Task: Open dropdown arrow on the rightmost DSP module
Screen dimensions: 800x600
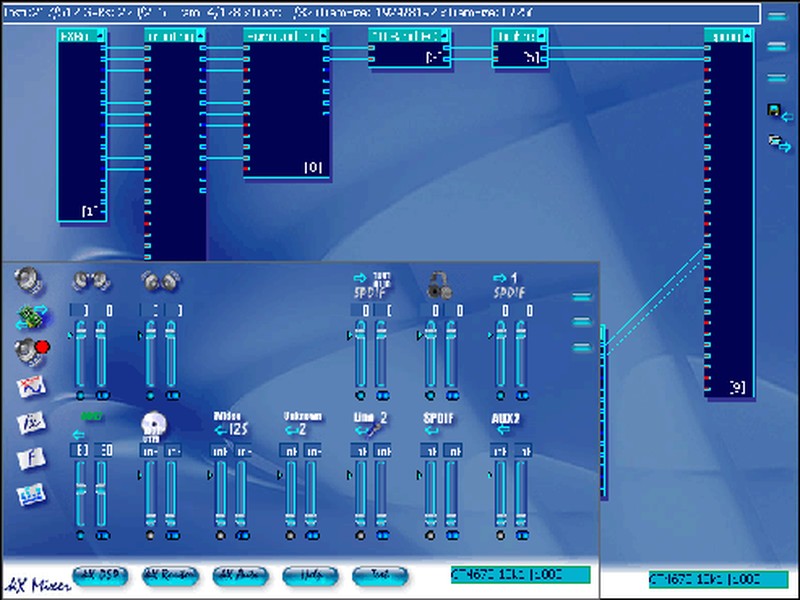Action: click(x=747, y=36)
